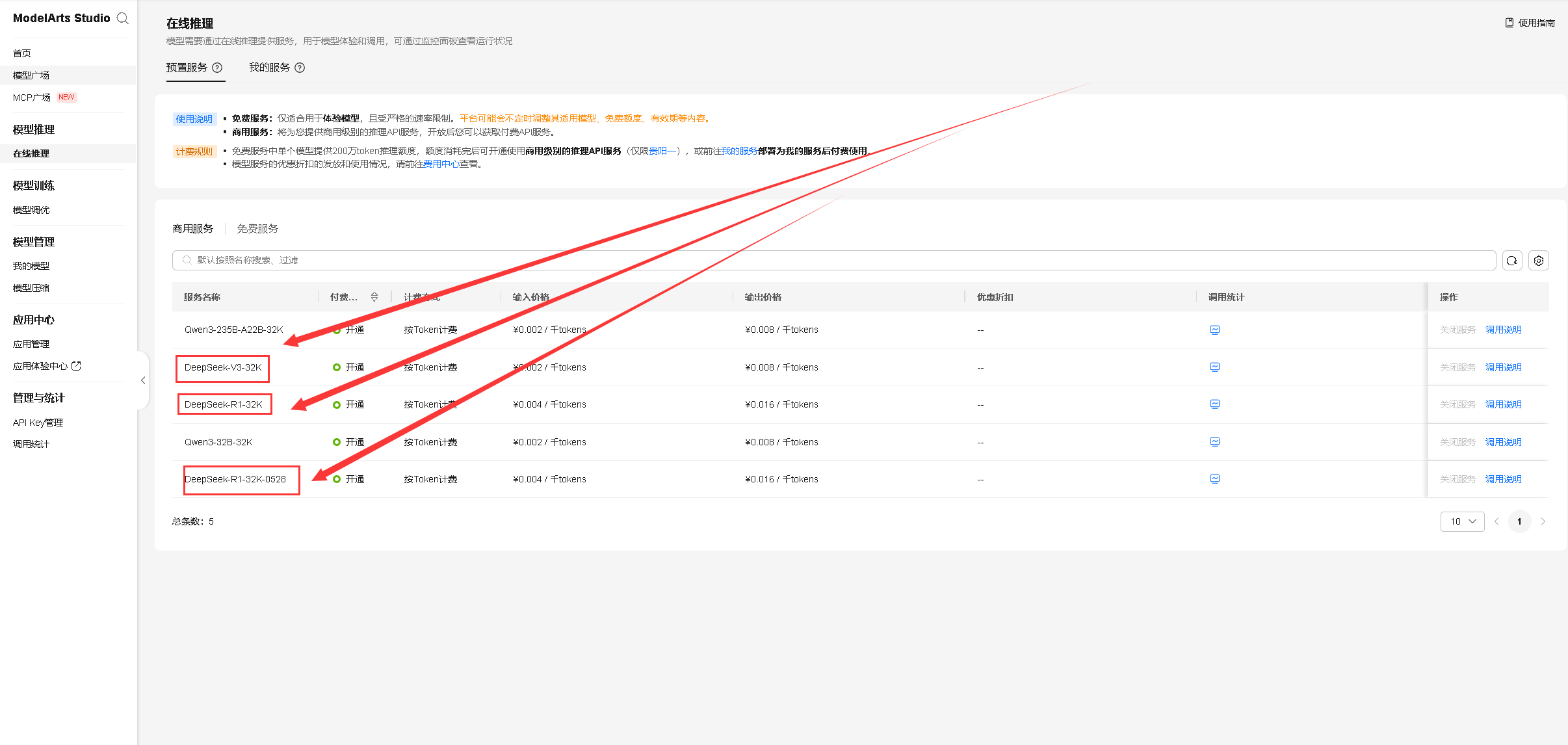Switch to the 我的服务 tab
The image size is (1568, 745).
pyautogui.click(x=269, y=68)
